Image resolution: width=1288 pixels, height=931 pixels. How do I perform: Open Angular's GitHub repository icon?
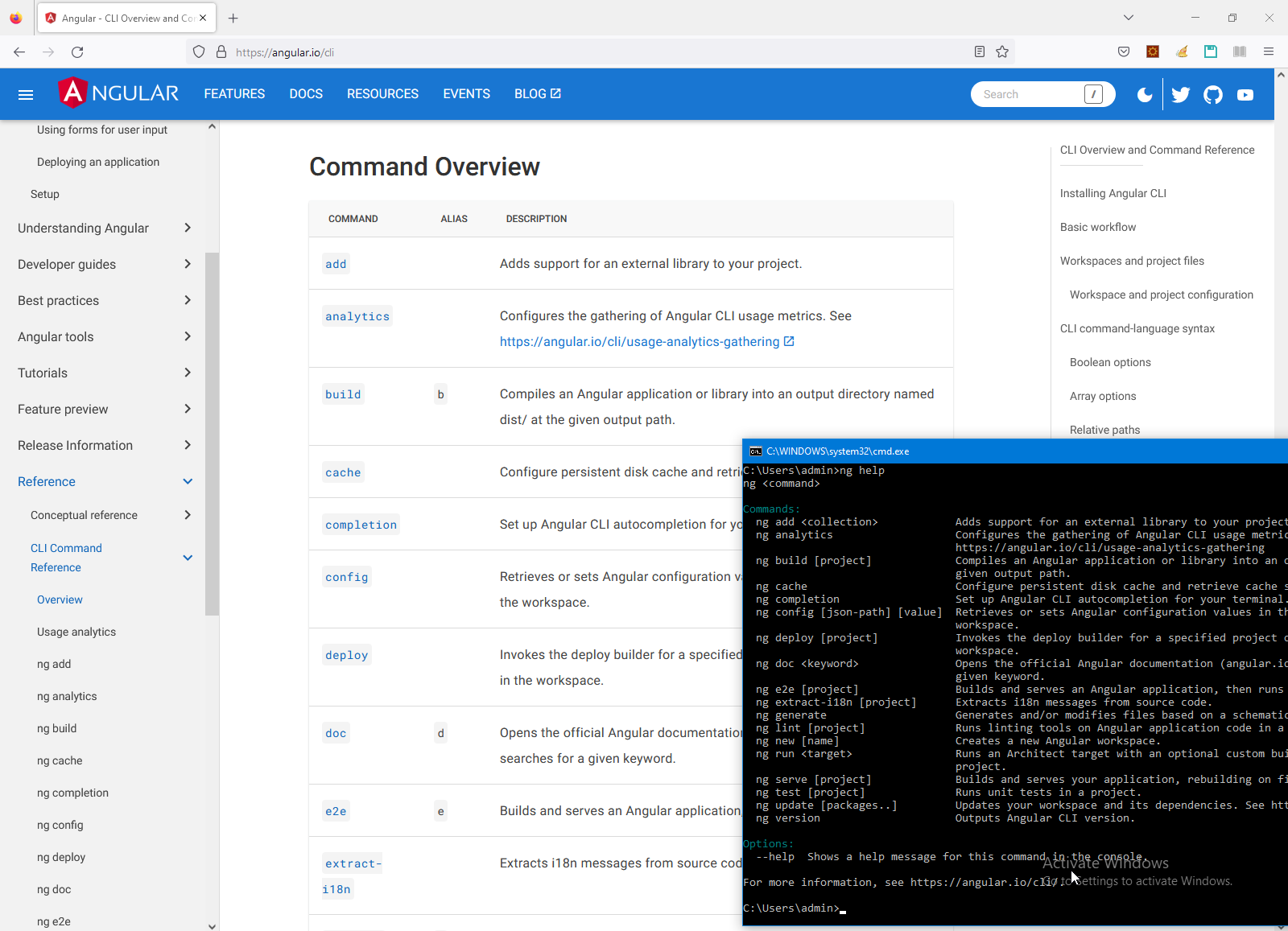1213,95
